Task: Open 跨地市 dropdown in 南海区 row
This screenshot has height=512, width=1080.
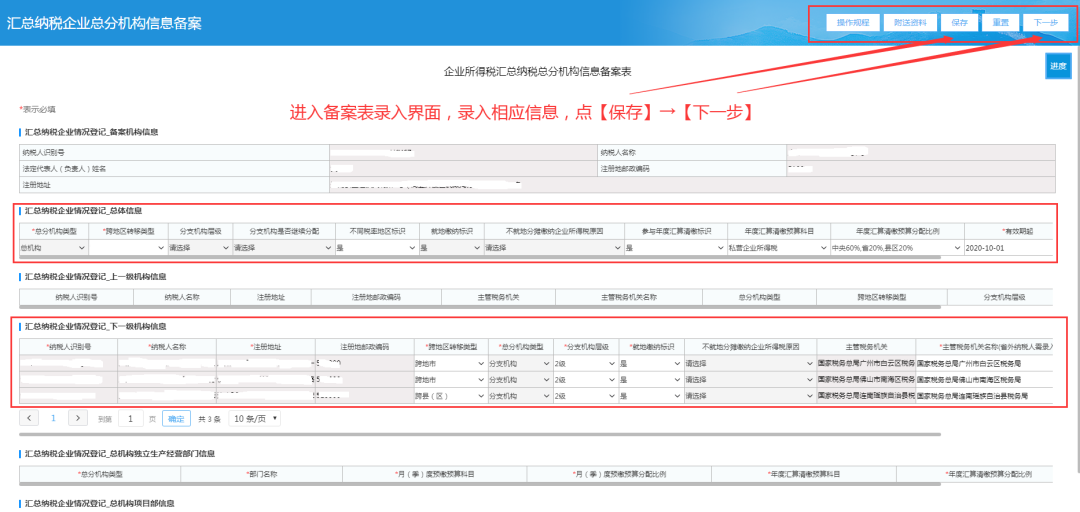Action: pos(450,380)
